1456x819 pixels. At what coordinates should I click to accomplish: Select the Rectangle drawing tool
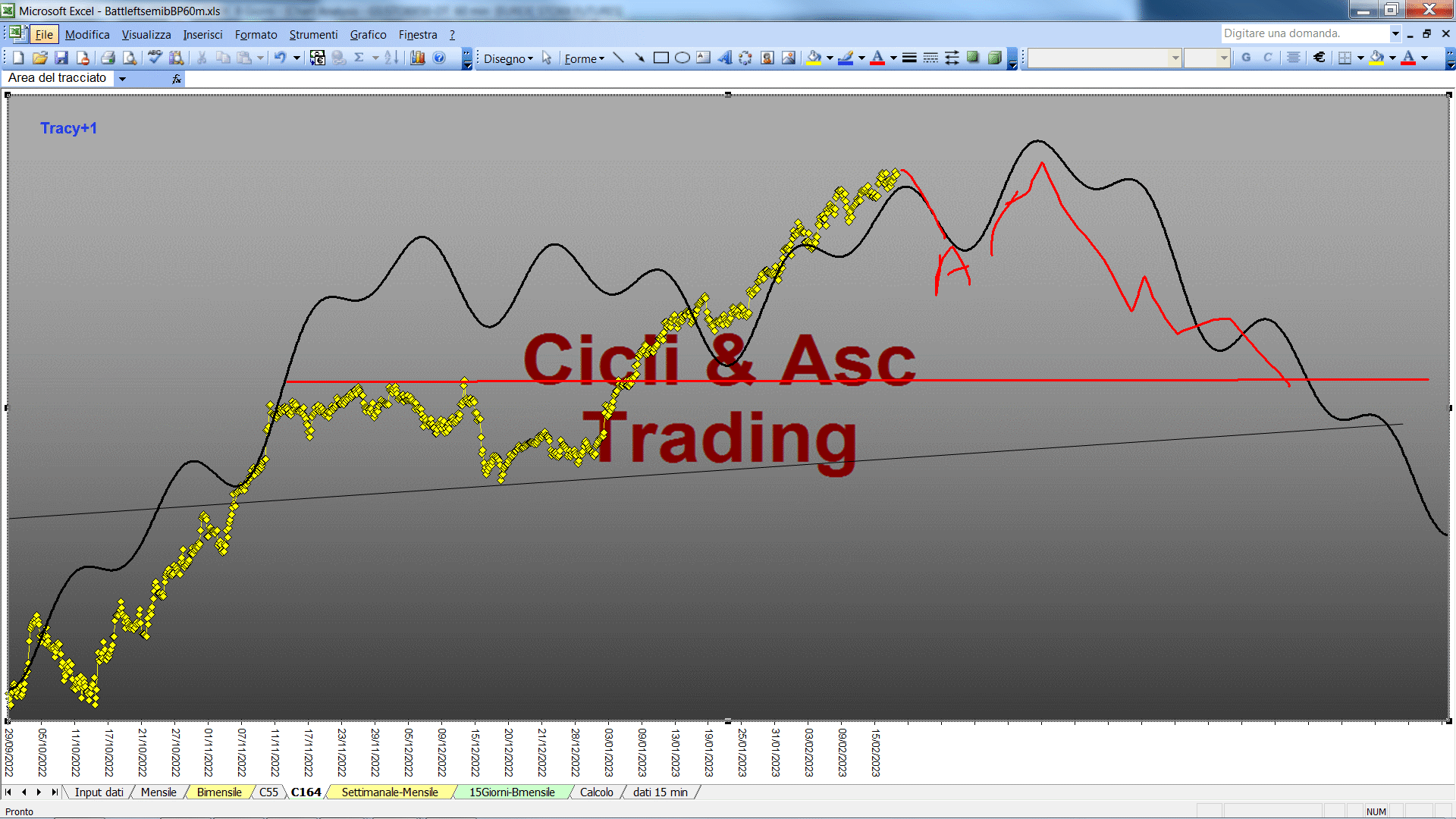click(x=661, y=58)
